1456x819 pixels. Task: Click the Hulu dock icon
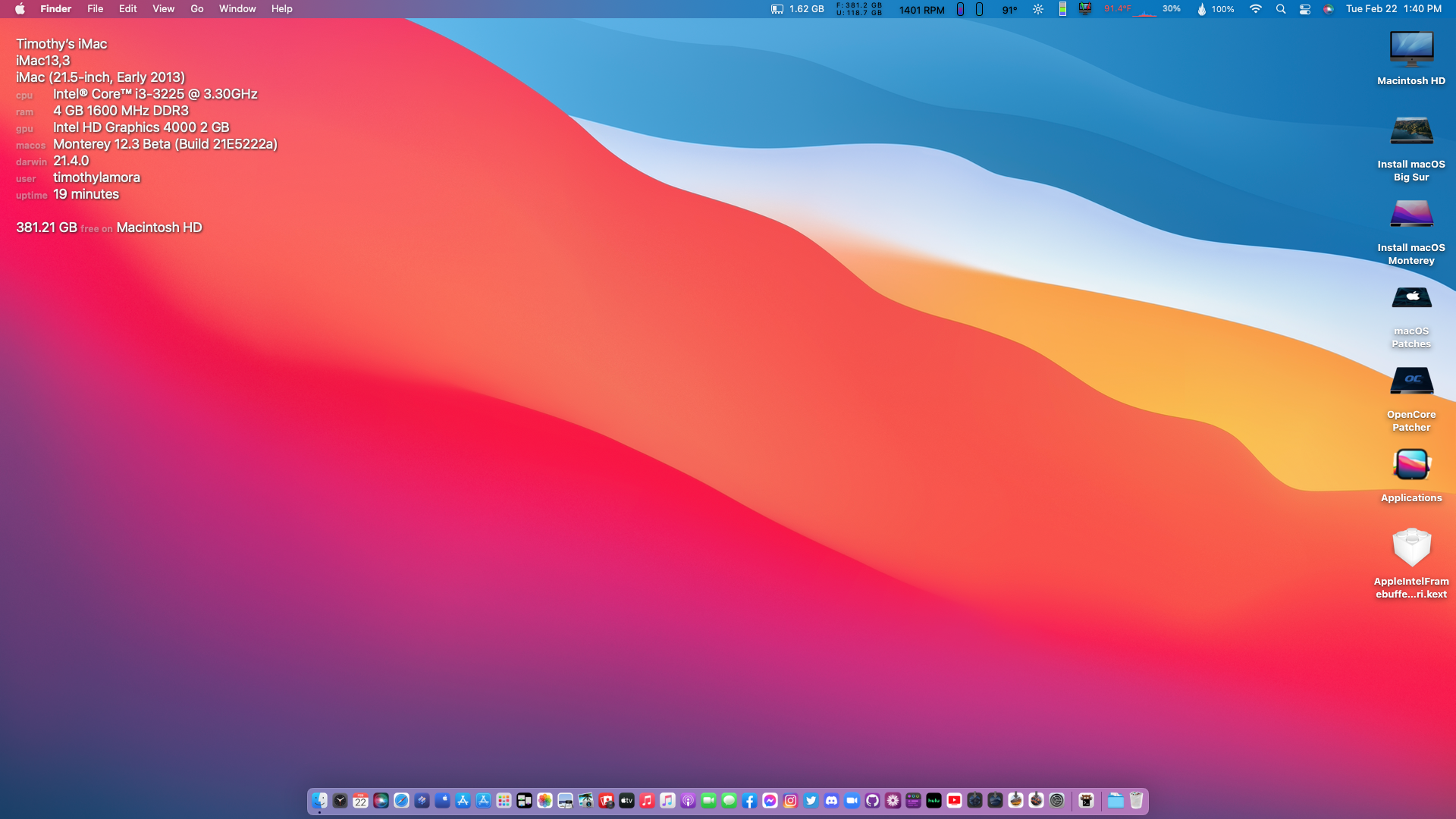[934, 801]
